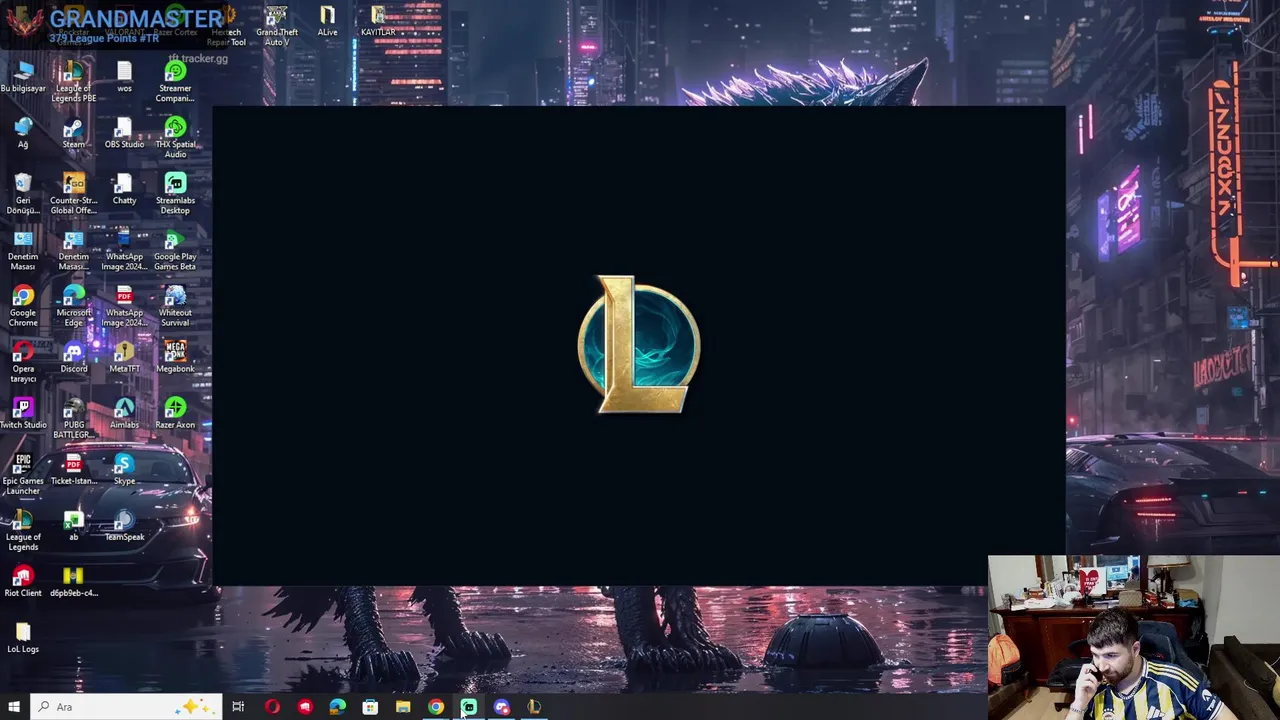
Task: Select the ab Excel file icon
Action: click(73, 526)
